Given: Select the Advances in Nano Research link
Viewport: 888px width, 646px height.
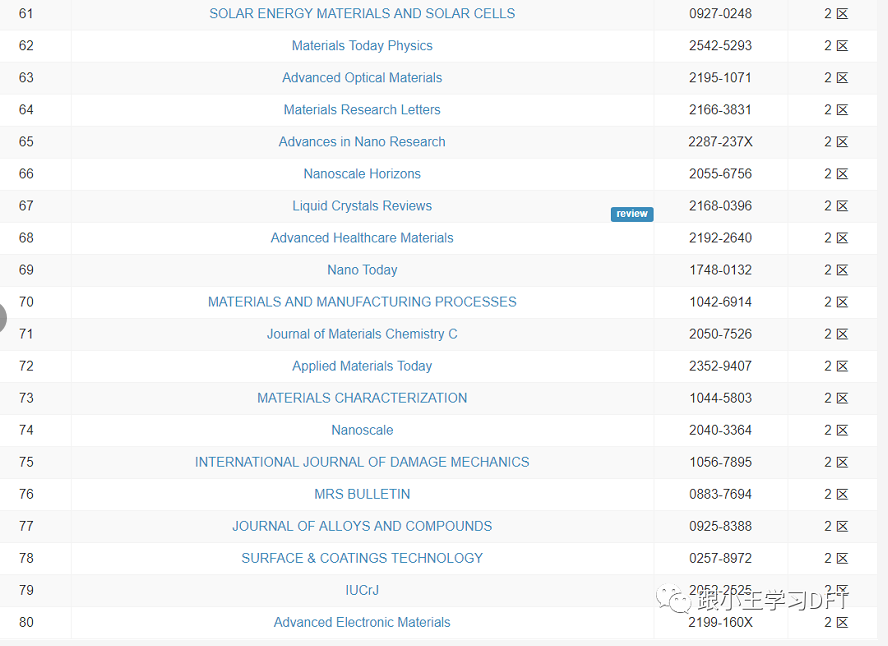Looking at the screenshot, I should tap(362, 142).
